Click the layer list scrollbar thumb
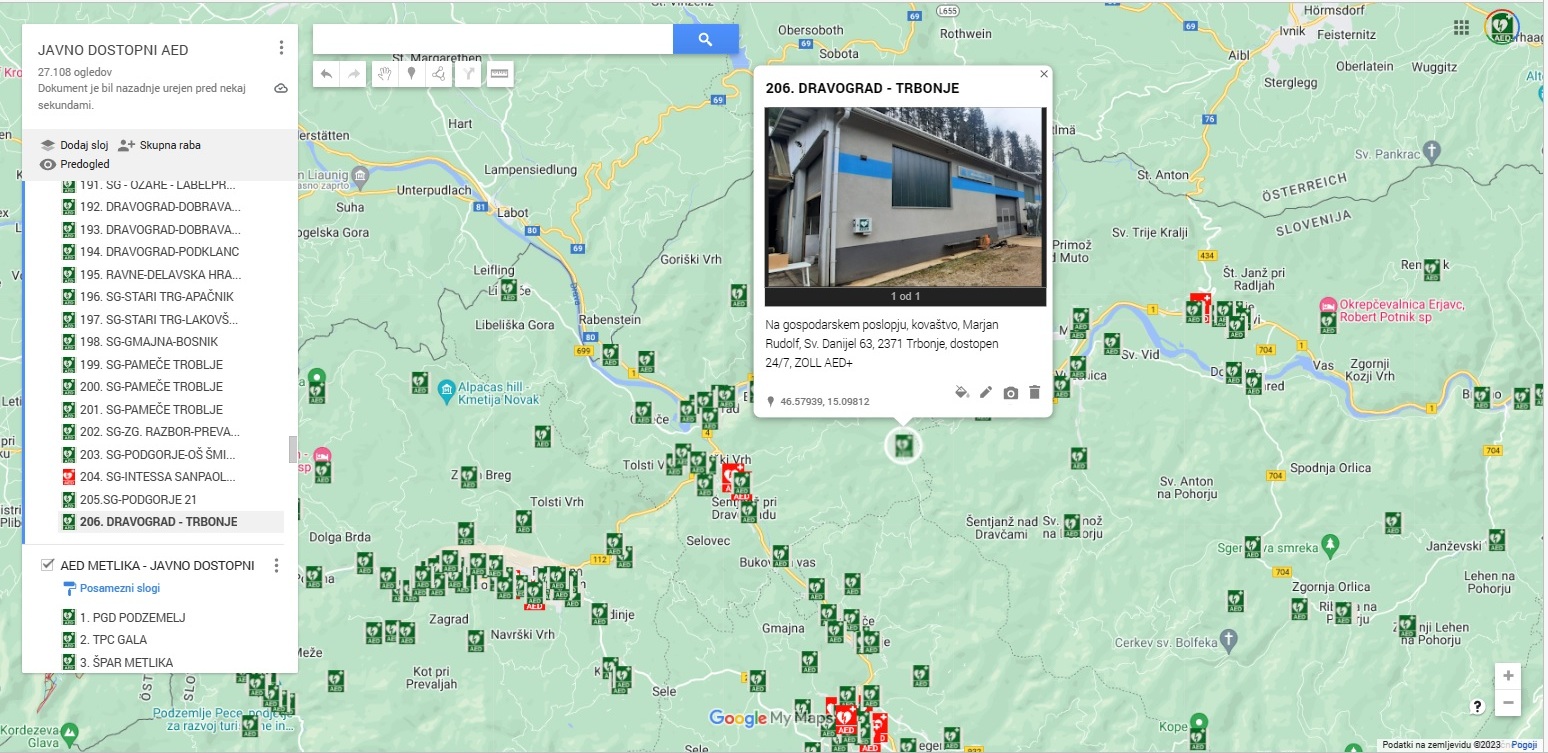Viewport: 1548px width, 753px height. (293, 449)
